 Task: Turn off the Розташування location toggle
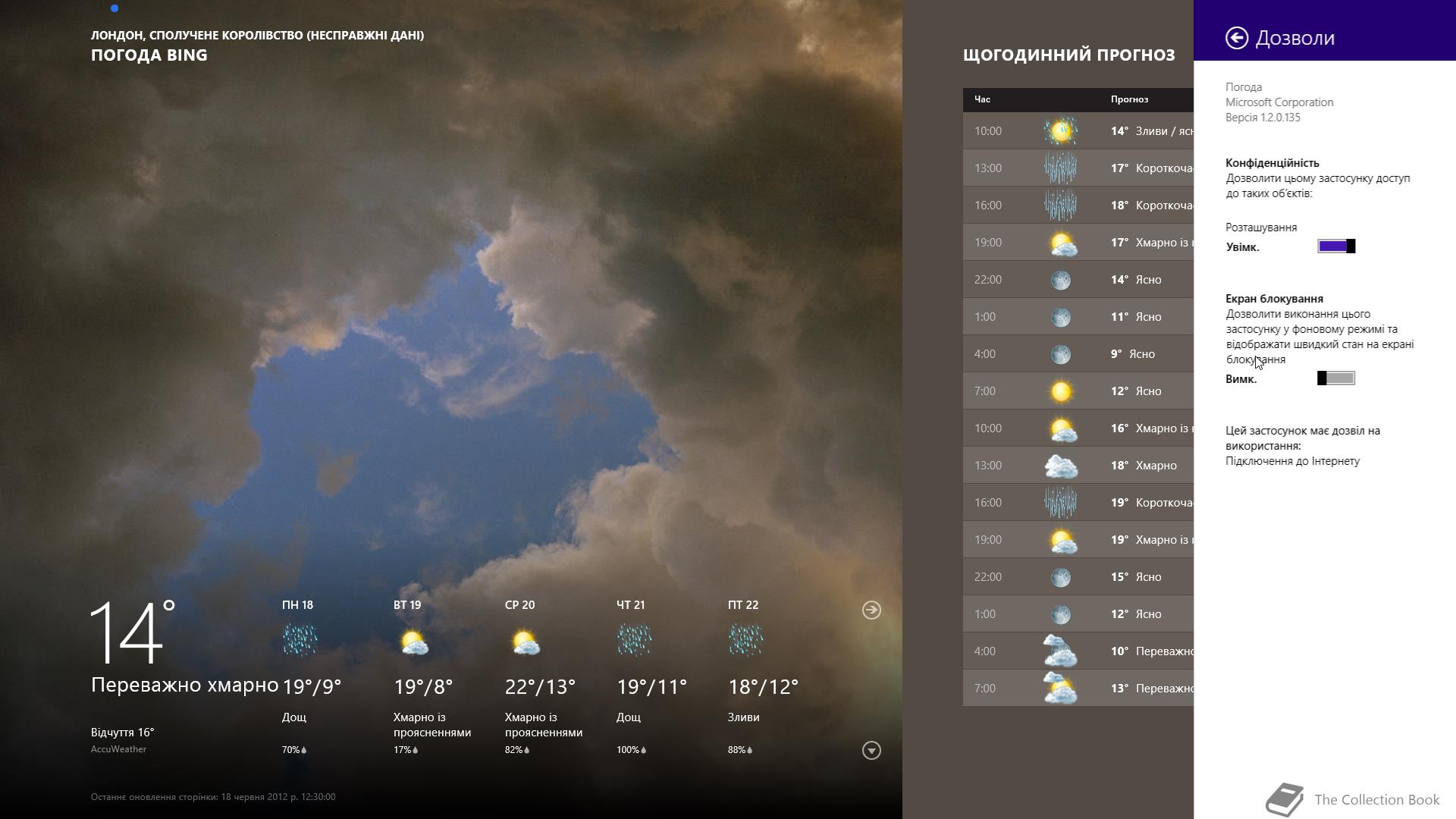click(x=1336, y=246)
